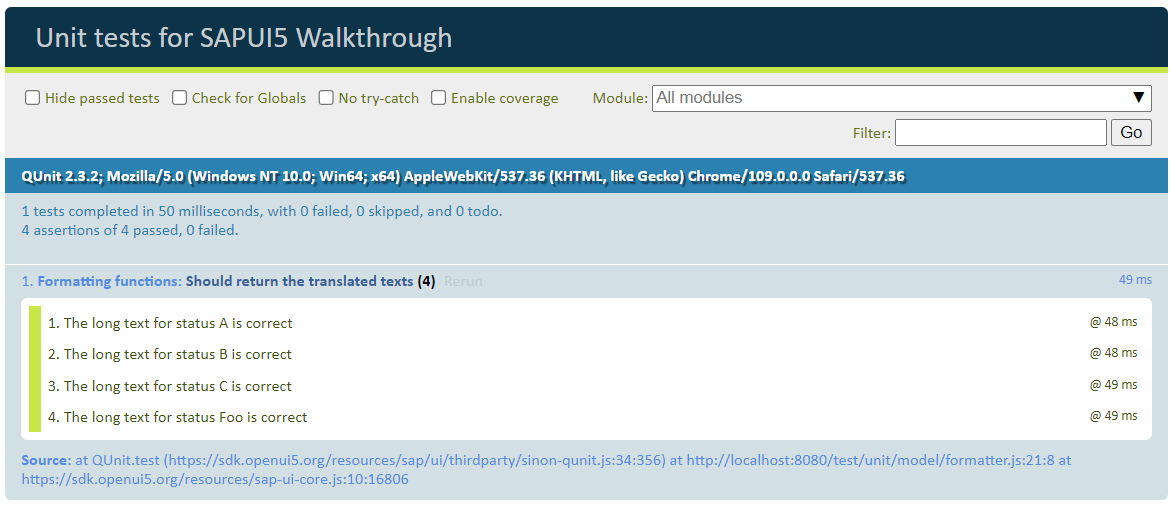Click the Rerun link for the test

(x=463, y=281)
